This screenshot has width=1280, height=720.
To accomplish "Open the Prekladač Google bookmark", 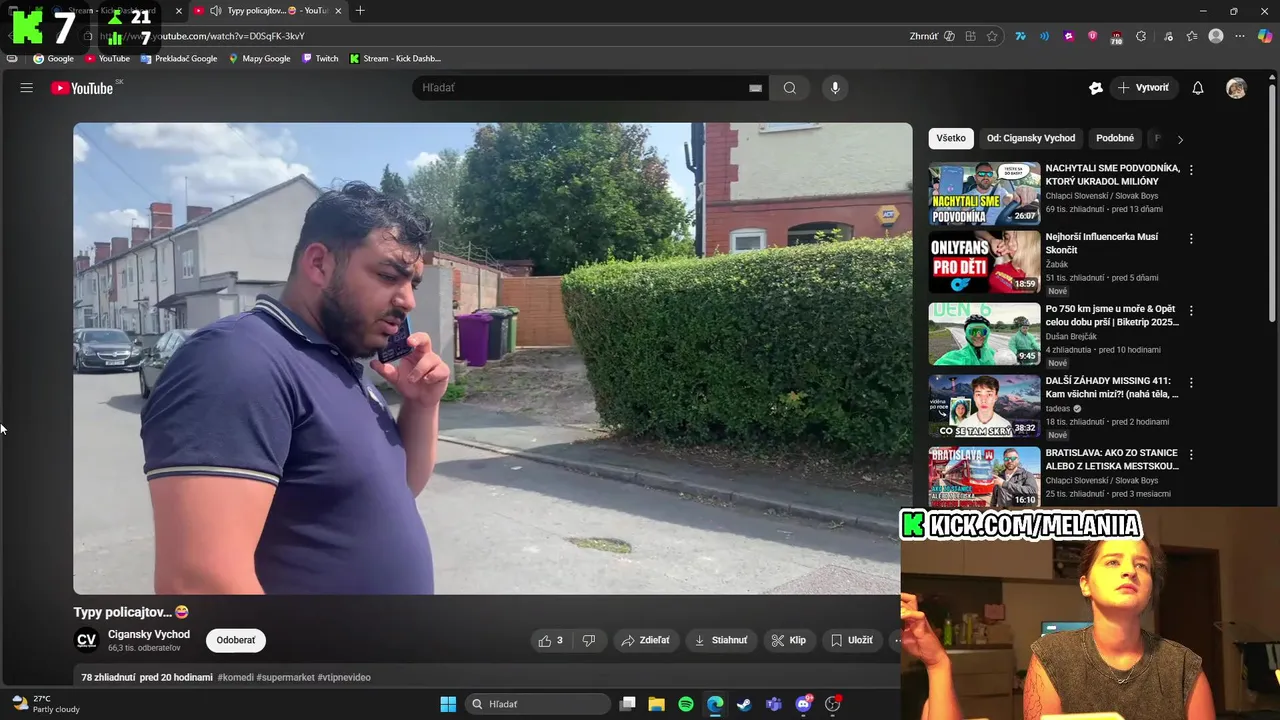I will coord(179,59).
